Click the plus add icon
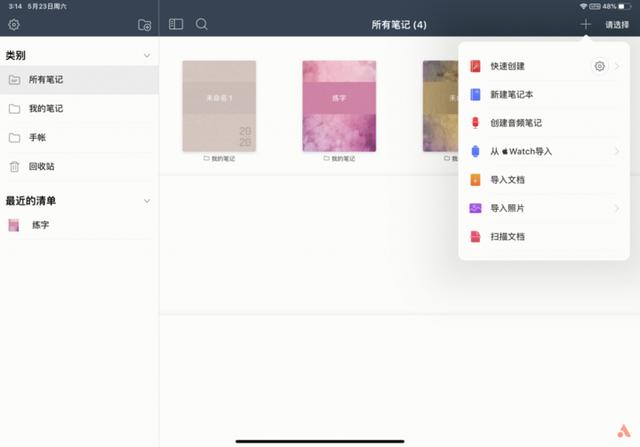 [585, 24]
